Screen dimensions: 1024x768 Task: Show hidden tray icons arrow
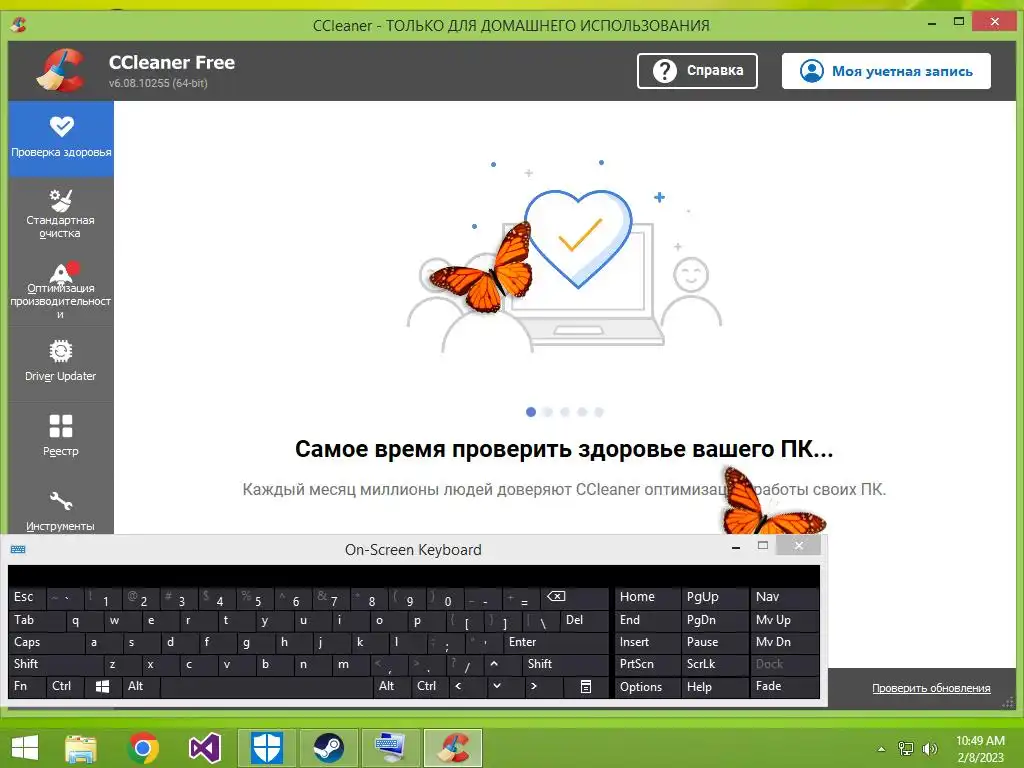[x=882, y=749]
